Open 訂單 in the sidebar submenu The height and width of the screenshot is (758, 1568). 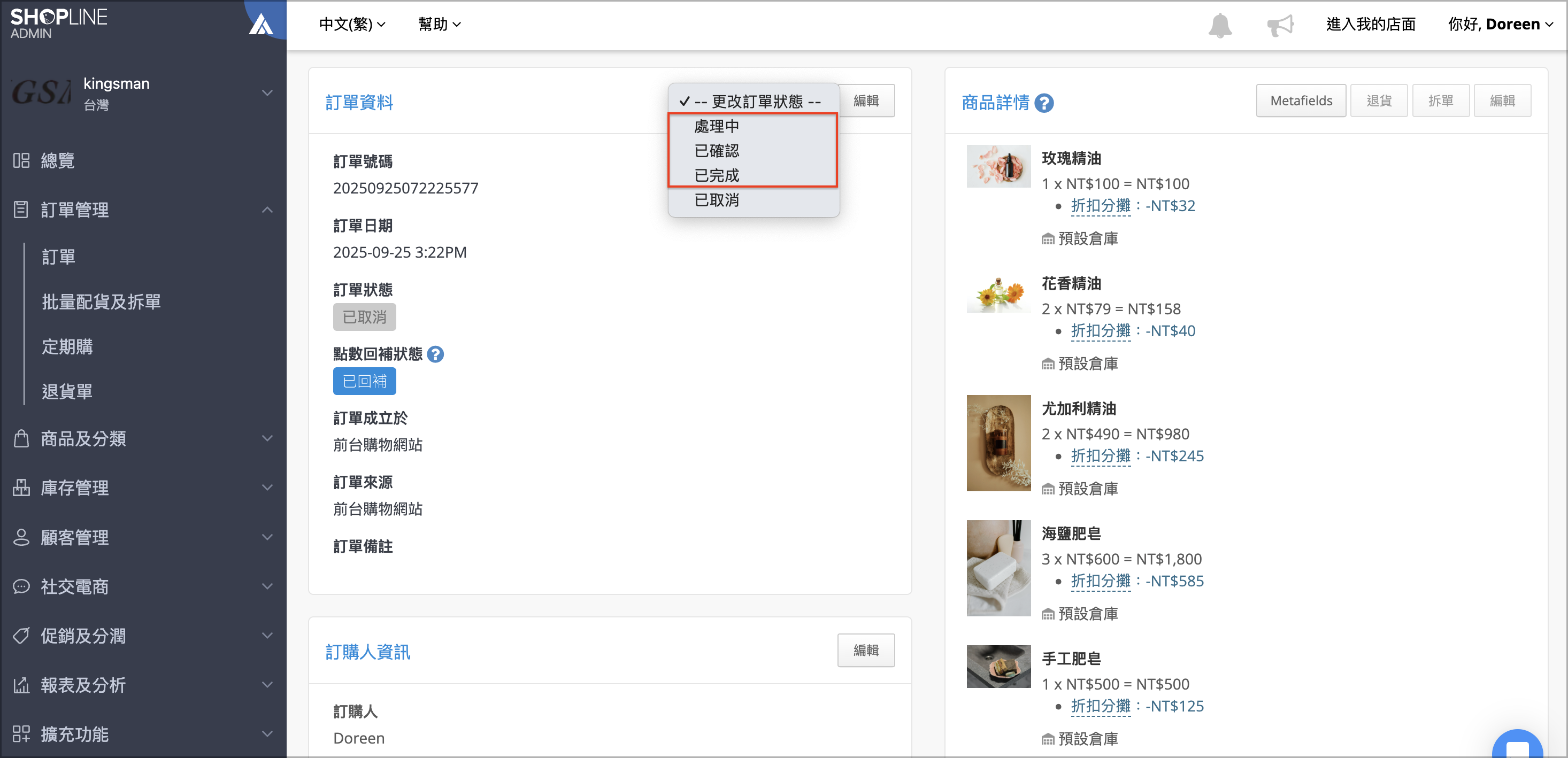pos(59,257)
